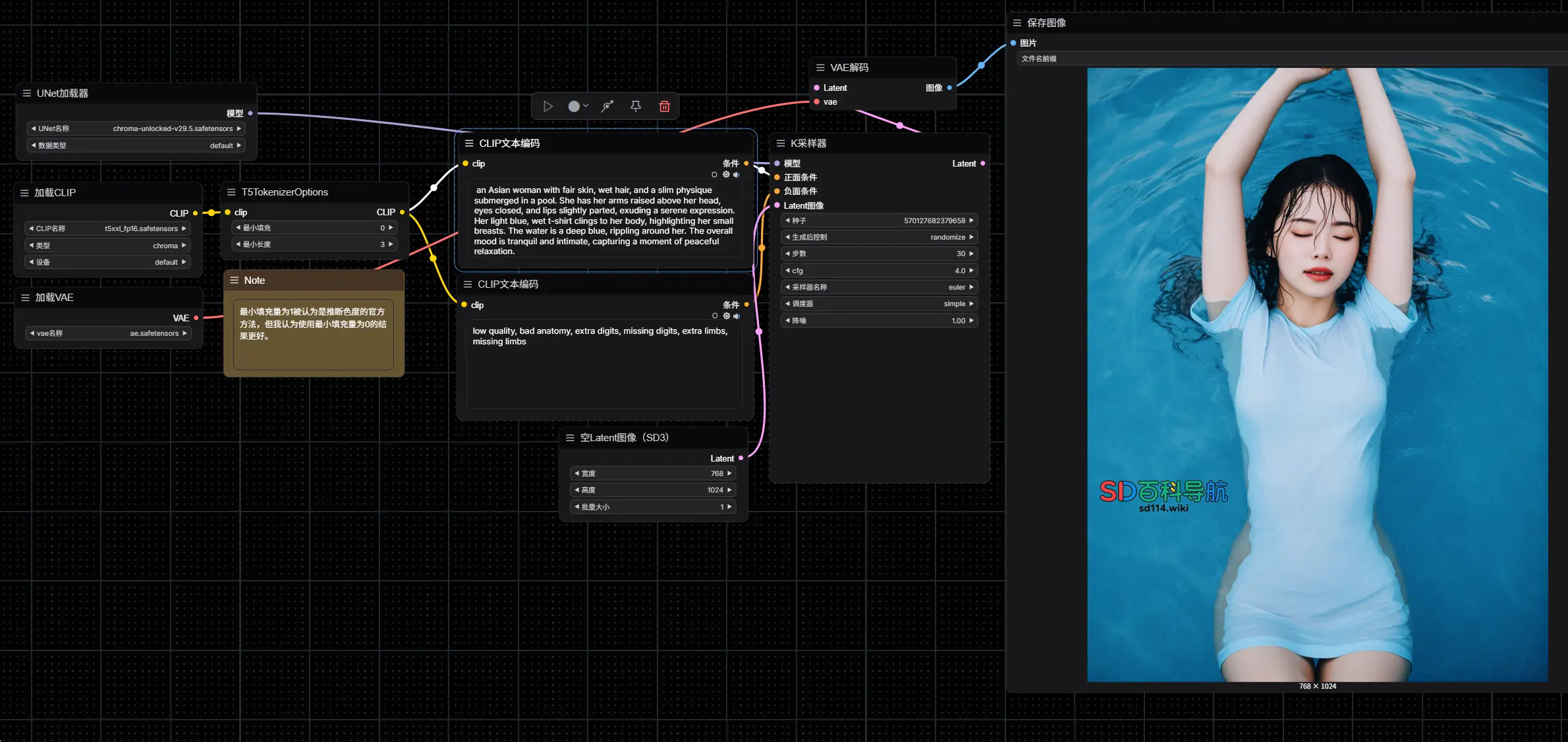Increase 最小填充 with its right arrow

[391, 228]
